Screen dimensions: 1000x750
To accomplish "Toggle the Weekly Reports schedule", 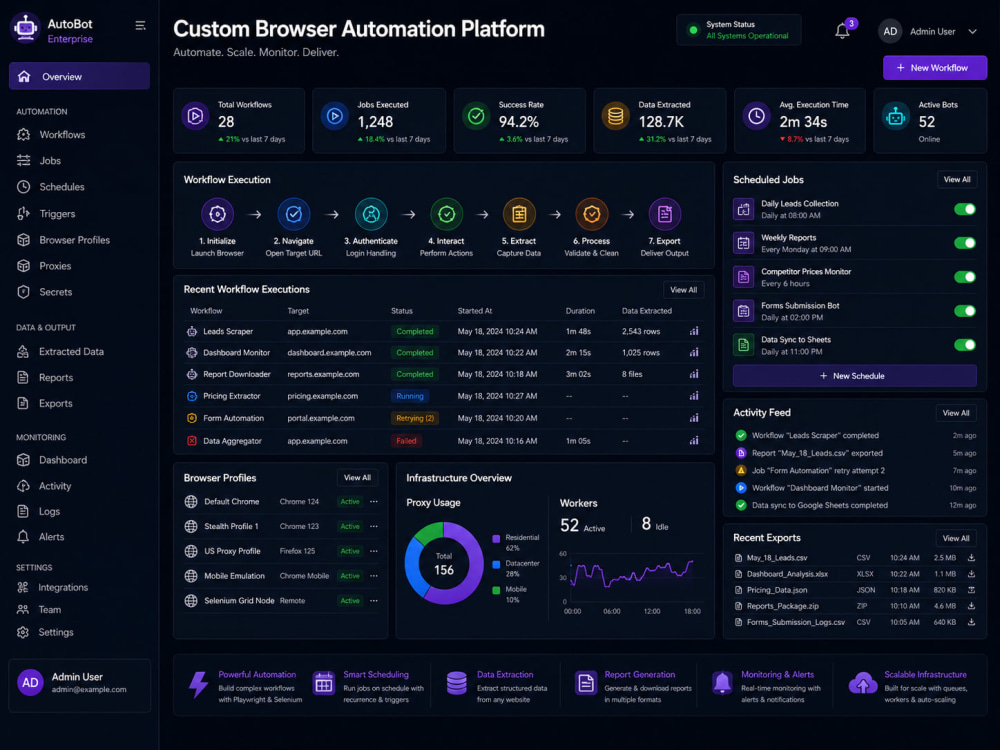I will click(x=964, y=243).
